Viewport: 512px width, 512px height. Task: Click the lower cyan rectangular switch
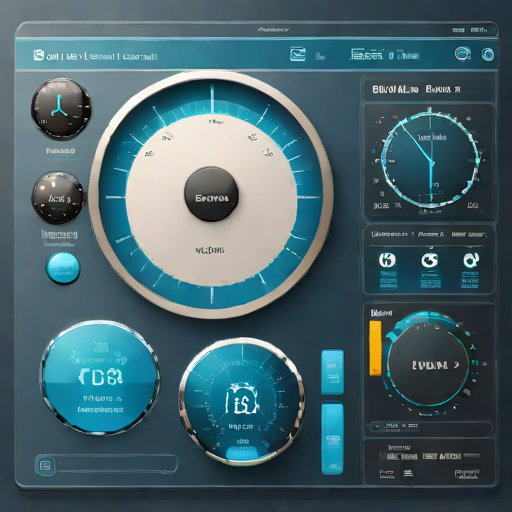pos(332,439)
